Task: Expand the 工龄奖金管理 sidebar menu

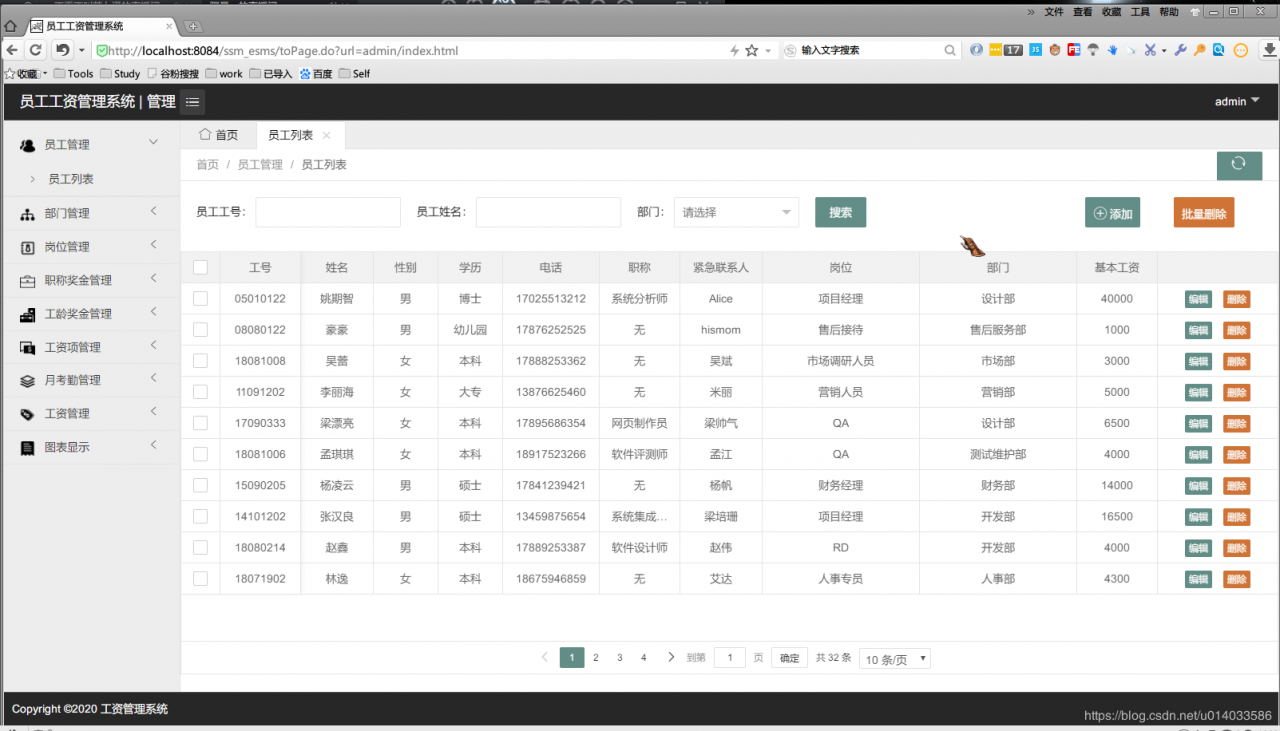Action: pyautogui.click(x=153, y=311)
